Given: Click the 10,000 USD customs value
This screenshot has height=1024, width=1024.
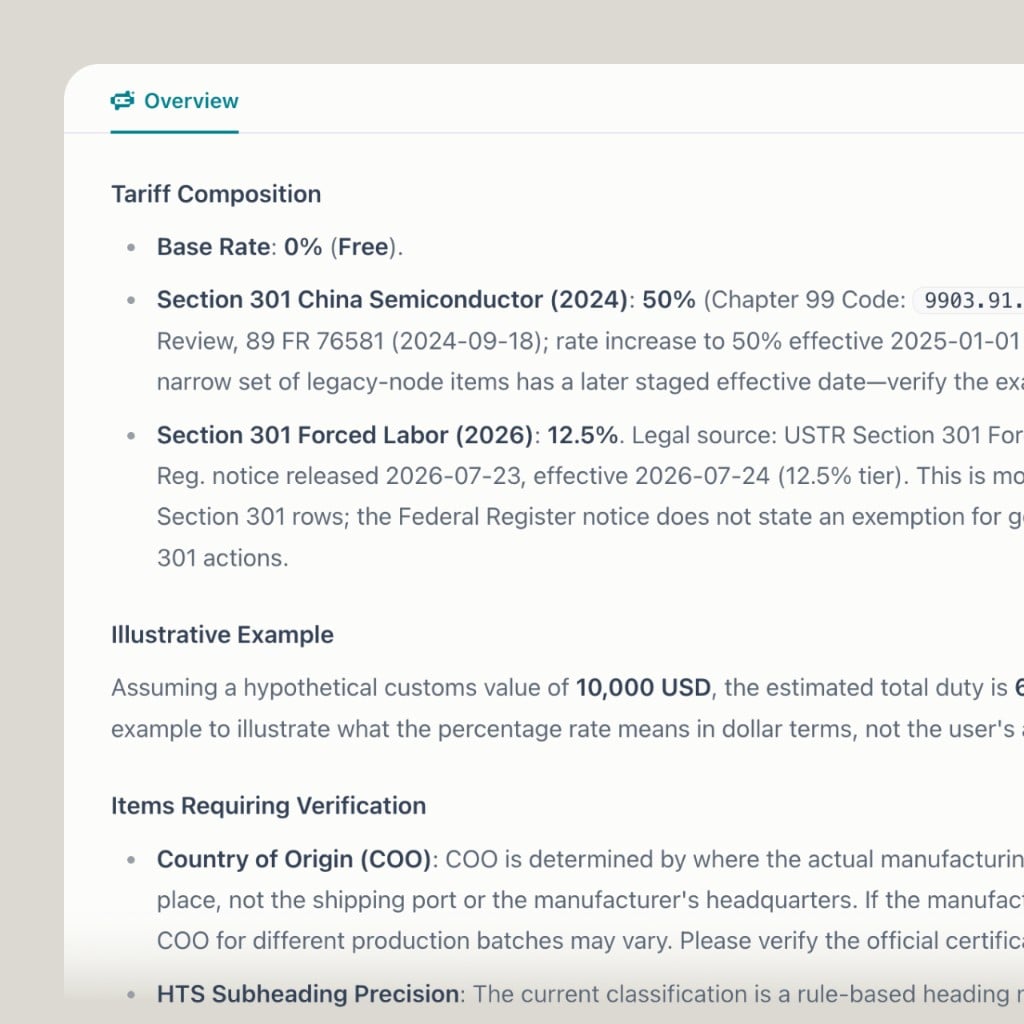Looking at the screenshot, I should pos(643,688).
